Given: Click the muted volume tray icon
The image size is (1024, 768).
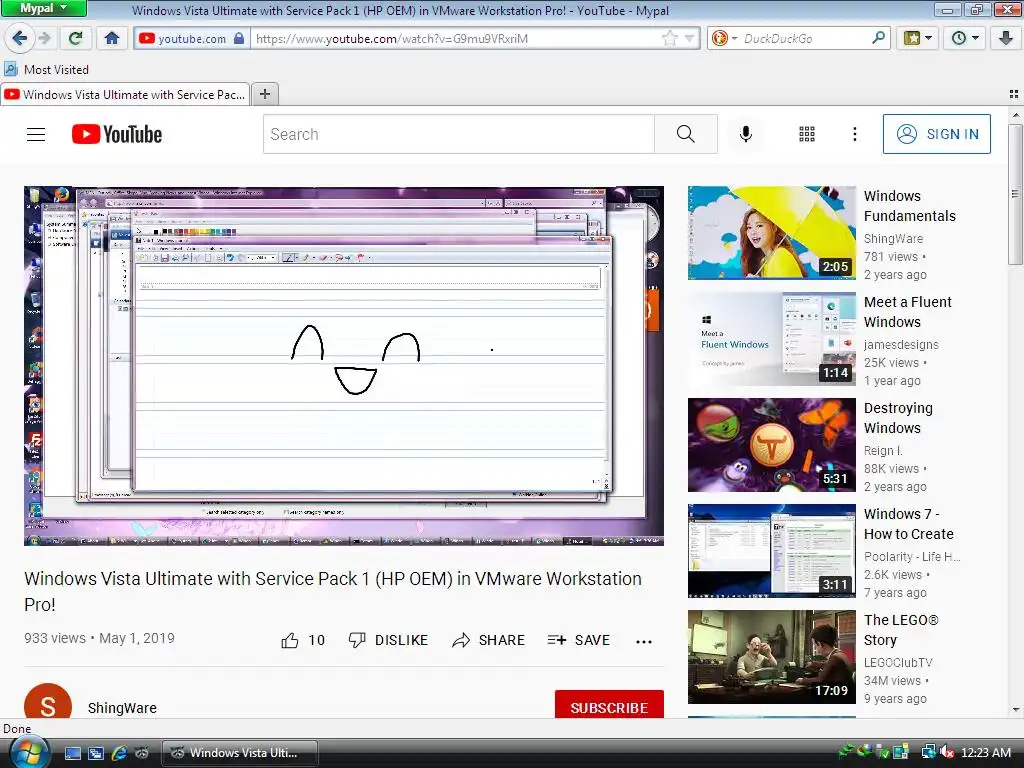Looking at the screenshot, I should 947,752.
